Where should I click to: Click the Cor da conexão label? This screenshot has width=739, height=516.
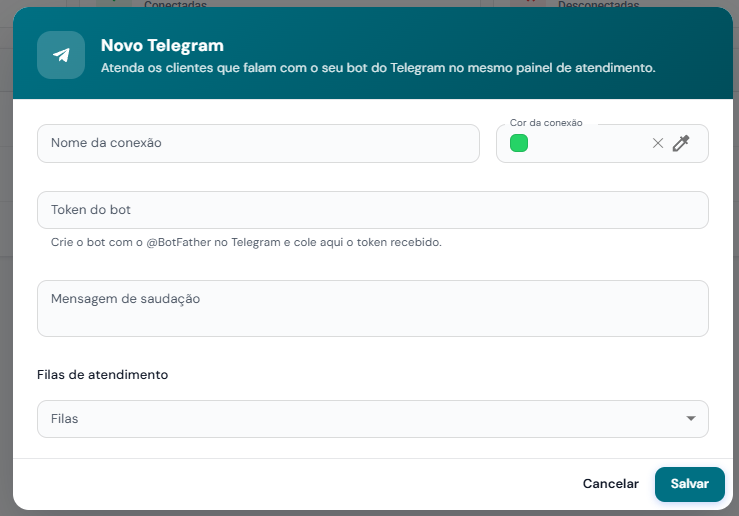[x=546, y=123]
